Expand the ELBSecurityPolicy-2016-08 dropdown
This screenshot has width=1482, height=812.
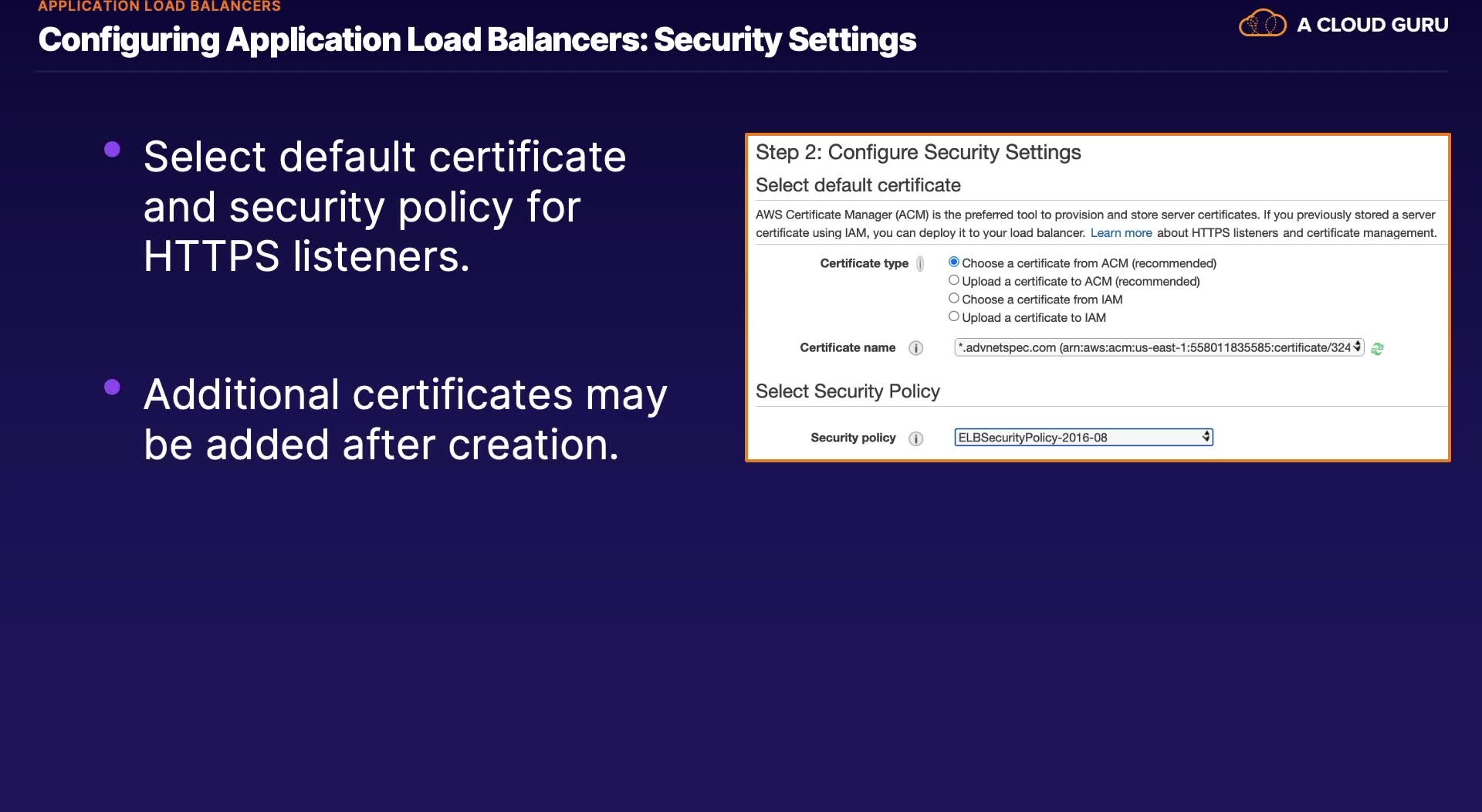click(1083, 438)
